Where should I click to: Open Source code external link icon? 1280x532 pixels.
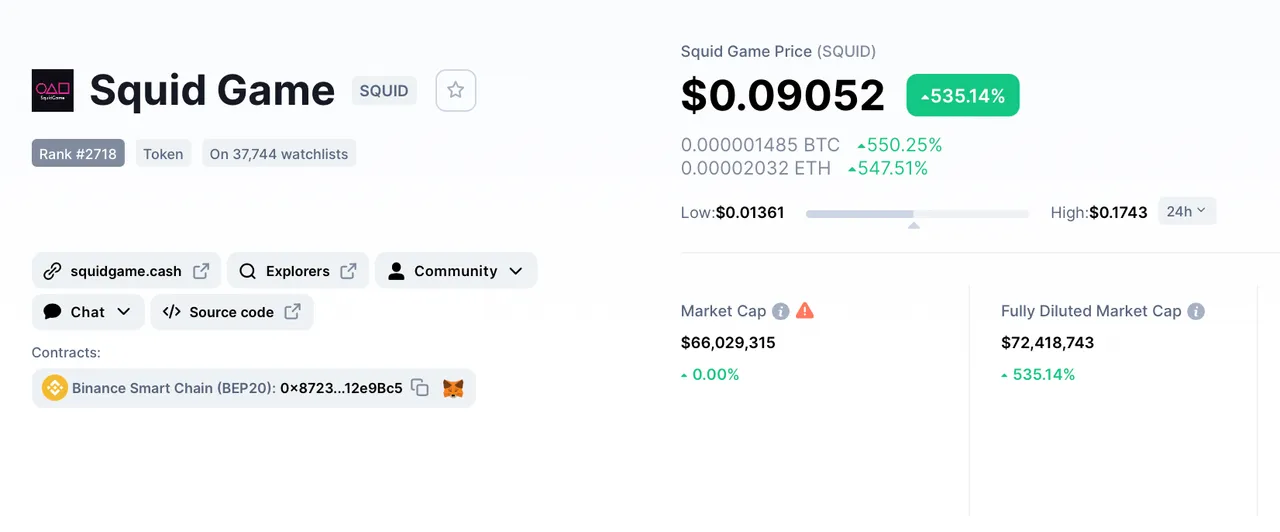(292, 312)
